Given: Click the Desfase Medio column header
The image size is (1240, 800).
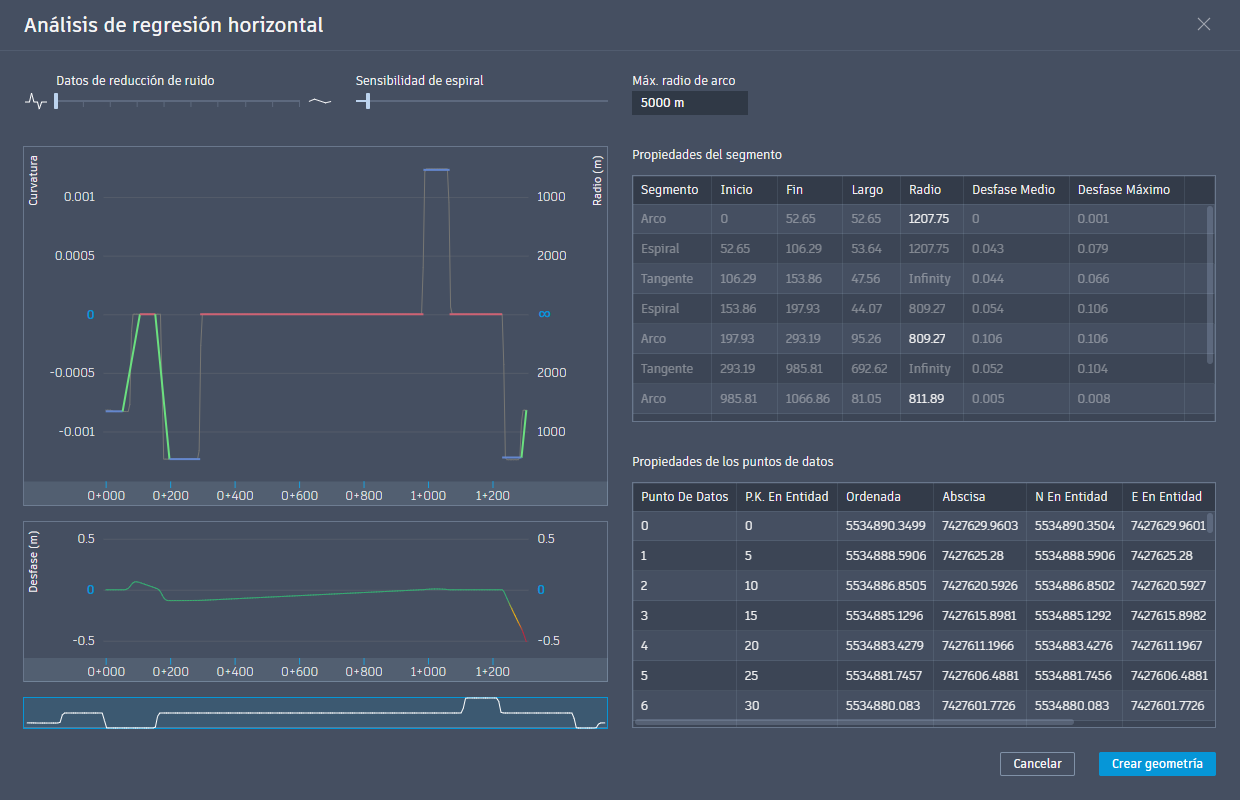Looking at the screenshot, I should click(x=1017, y=190).
